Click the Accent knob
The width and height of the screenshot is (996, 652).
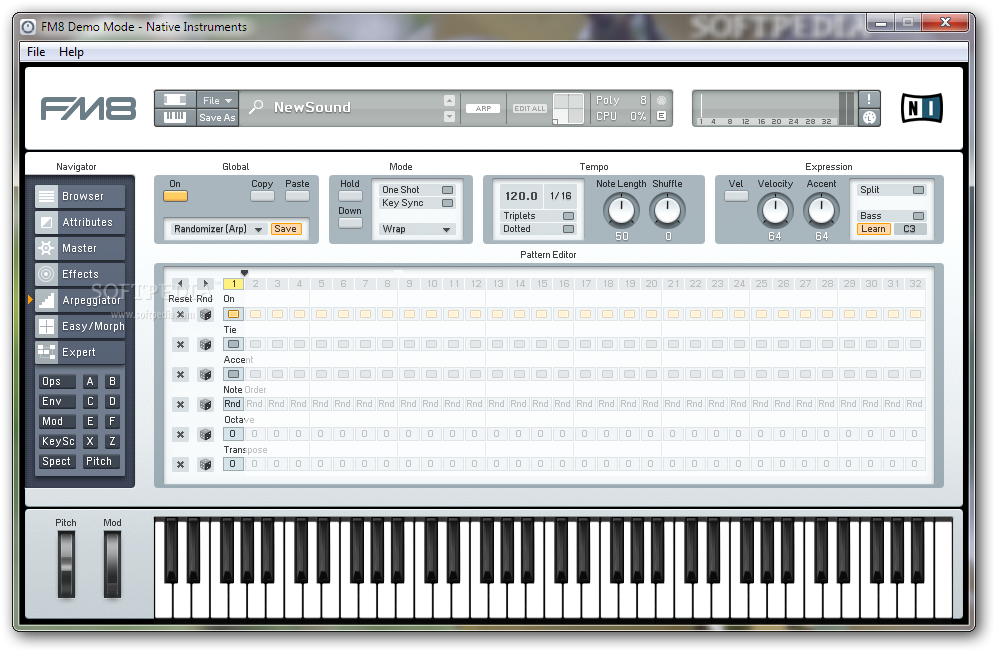821,210
